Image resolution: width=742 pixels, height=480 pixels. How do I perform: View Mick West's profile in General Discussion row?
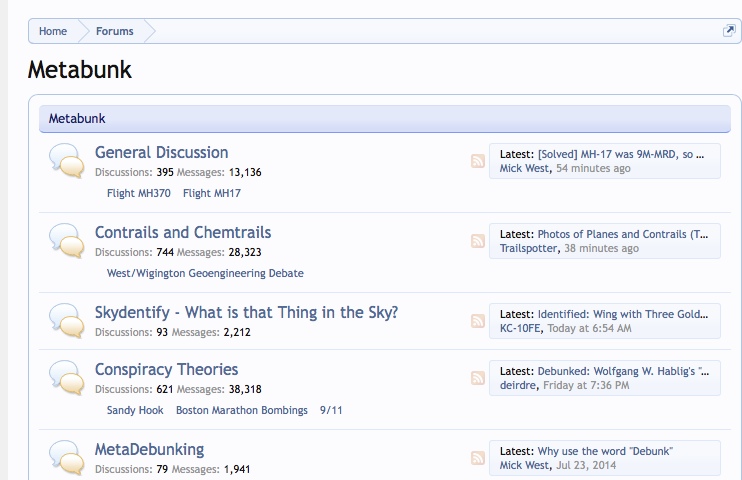tap(524, 169)
